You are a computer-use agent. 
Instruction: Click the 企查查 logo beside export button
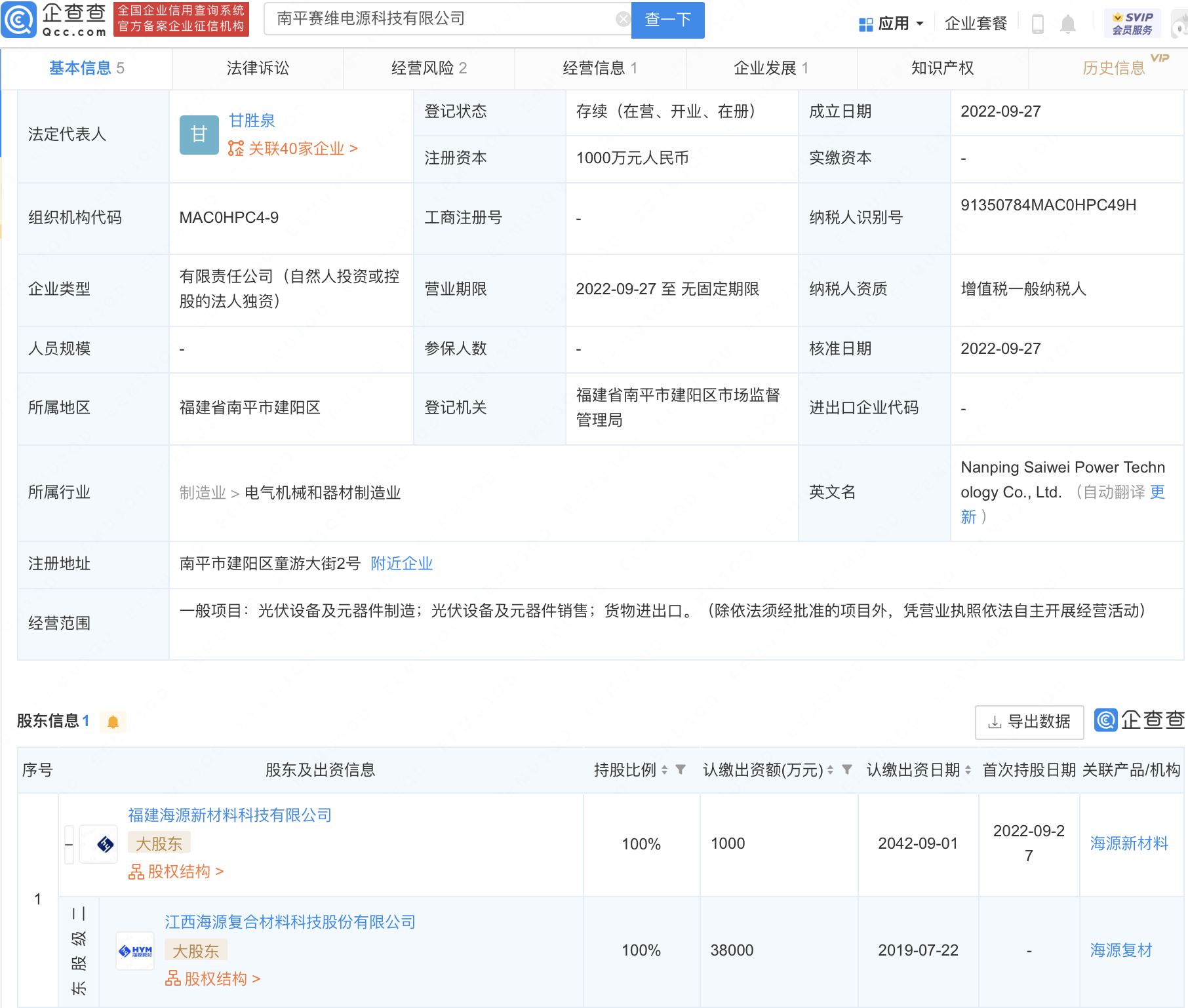tap(1139, 720)
